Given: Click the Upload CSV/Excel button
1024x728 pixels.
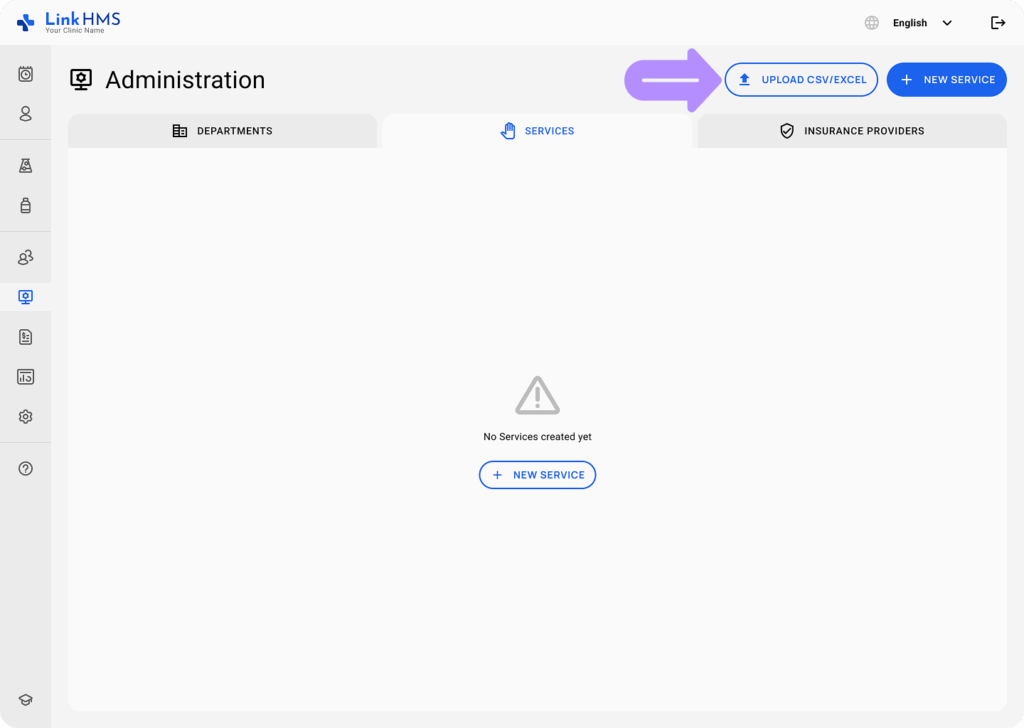Looking at the screenshot, I should (x=801, y=80).
